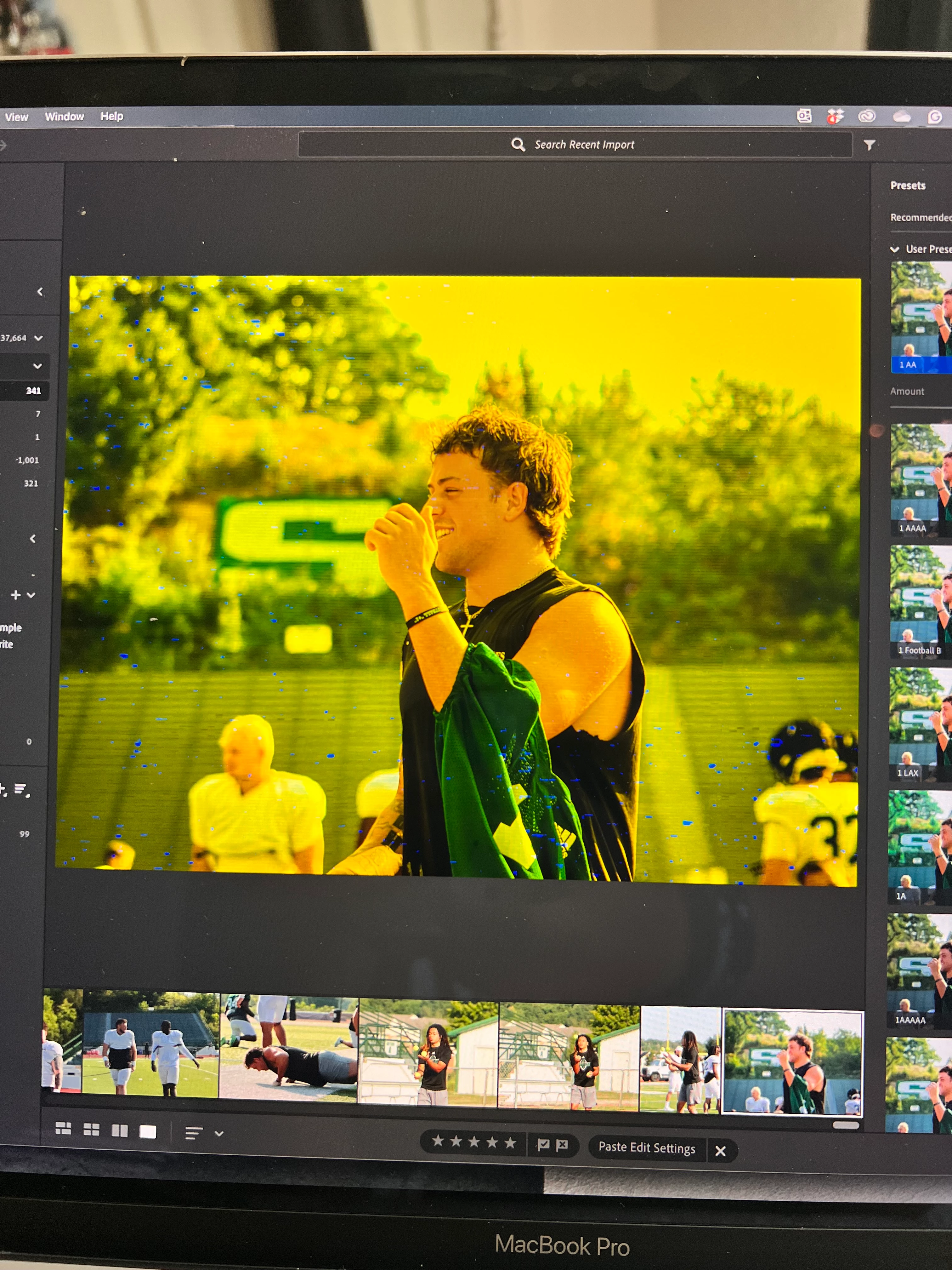Open the Window menu
952x1270 pixels.
point(64,117)
